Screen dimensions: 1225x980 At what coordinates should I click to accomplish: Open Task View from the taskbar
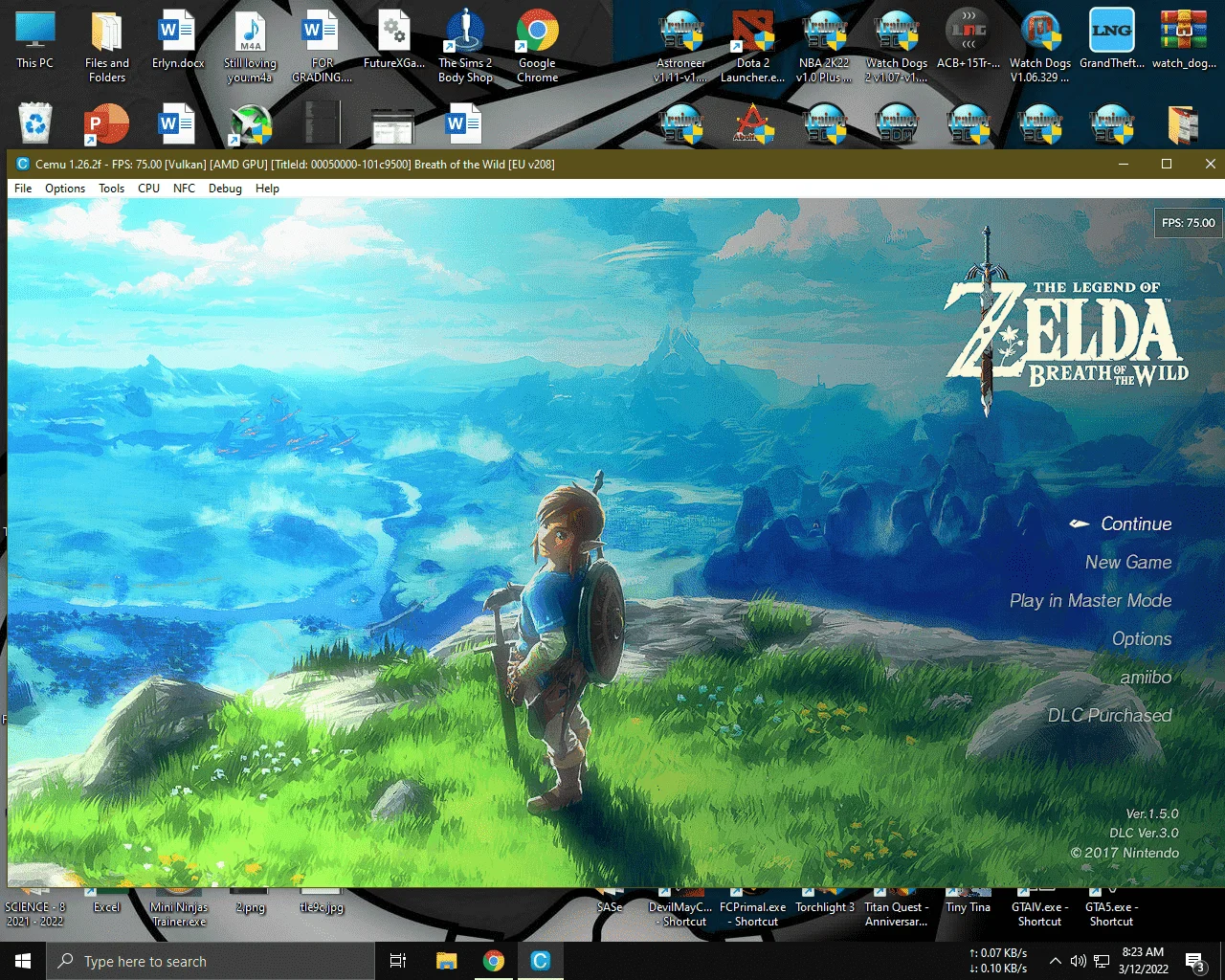pyautogui.click(x=398, y=961)
